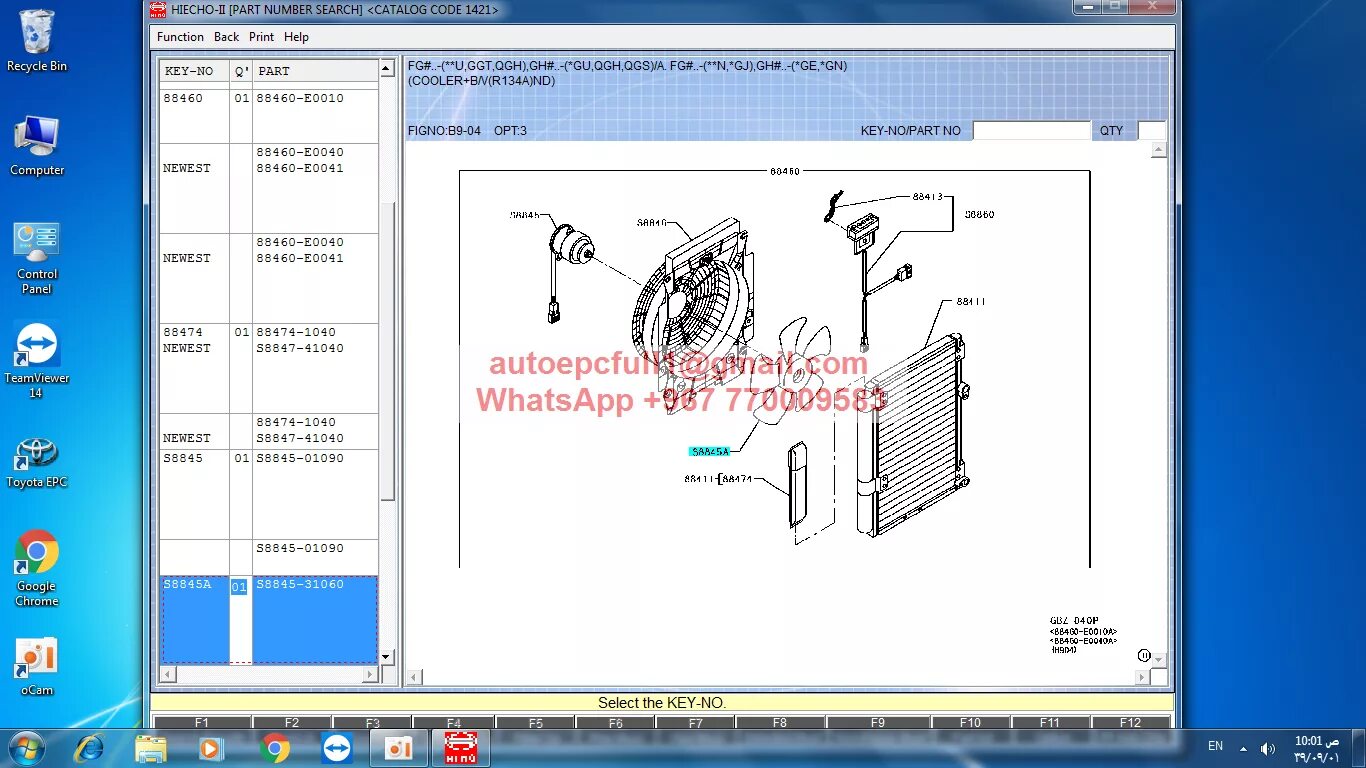Click the fan motor drawing in diagram
1366x768 pixels.
click(572, 246)
